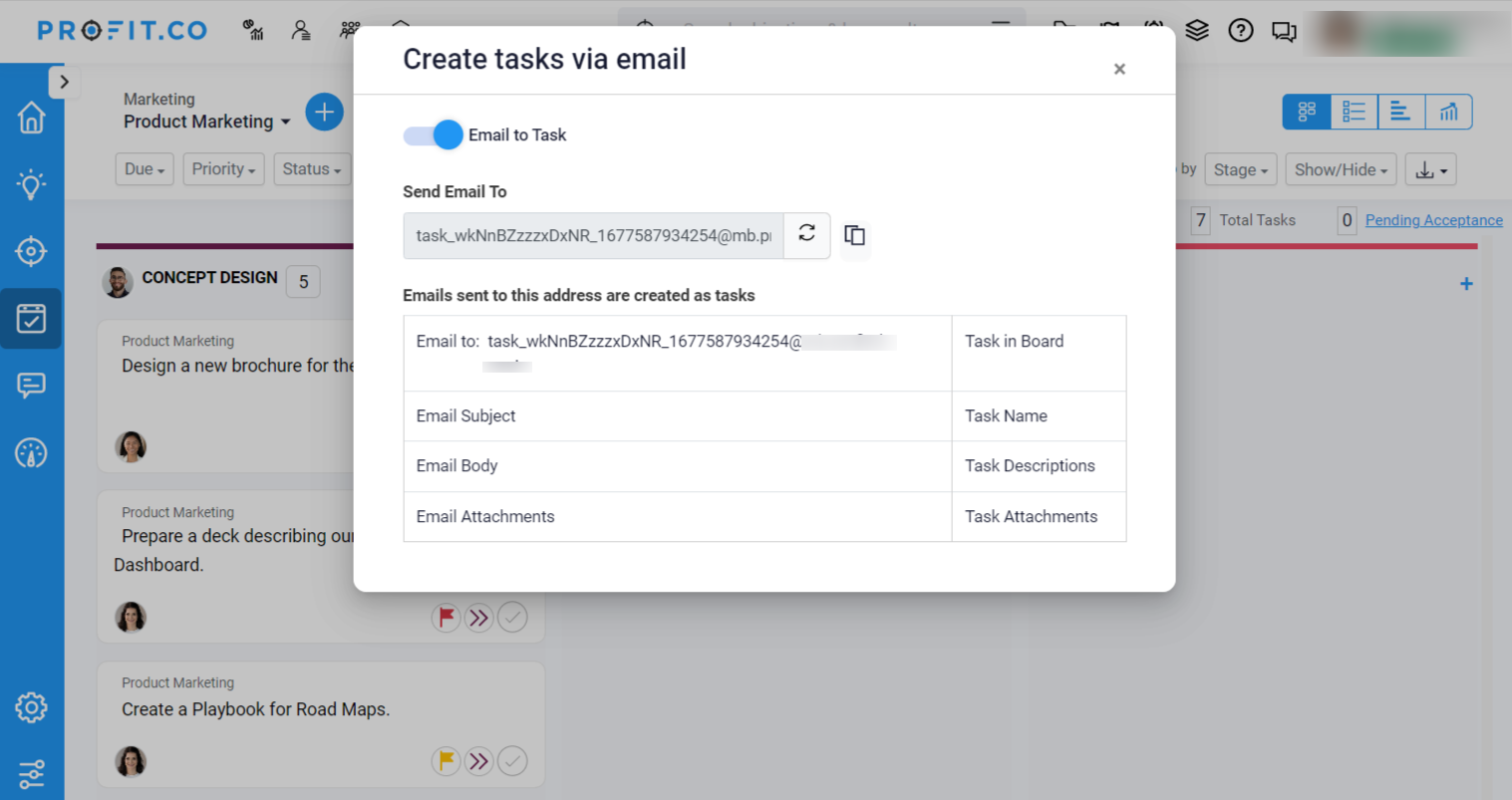
Task: Copy the task email address with copy icon
Action: tap(854, 235)
